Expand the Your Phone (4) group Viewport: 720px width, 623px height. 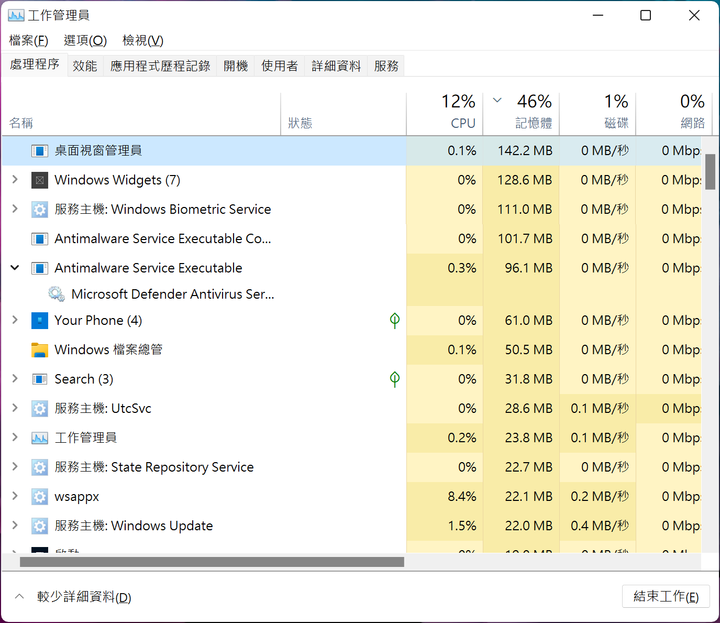pos(15,320)
